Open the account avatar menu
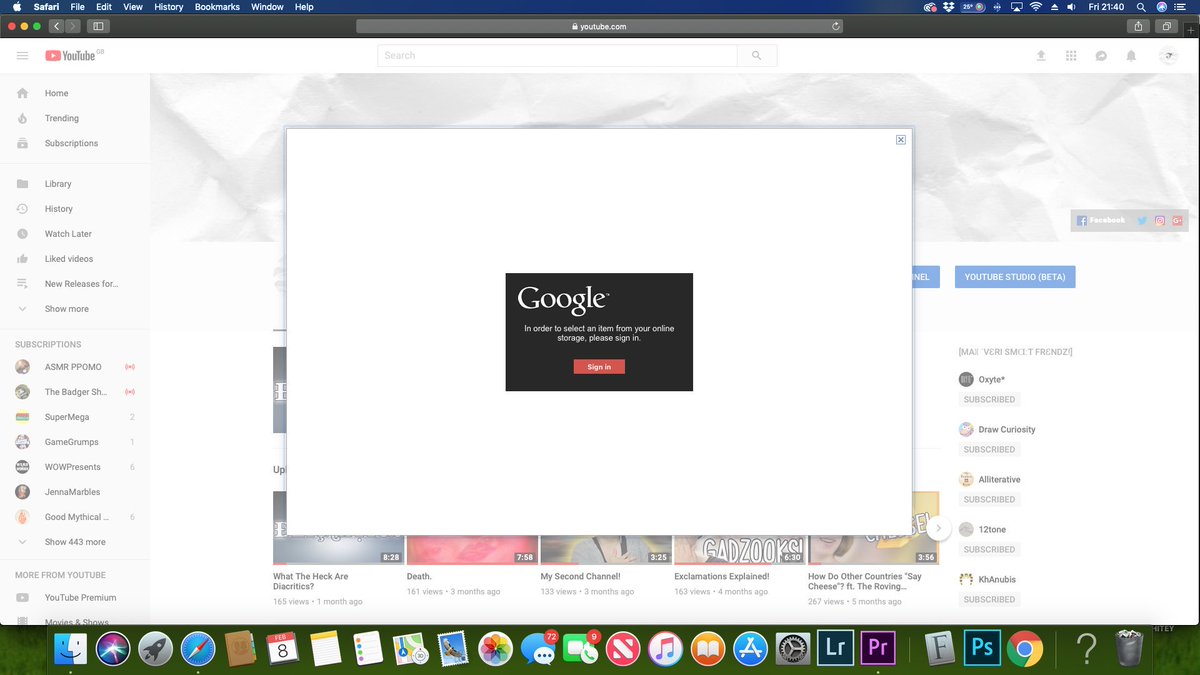The height and width of the screenshot is (675, 1200). point(1168,56)
